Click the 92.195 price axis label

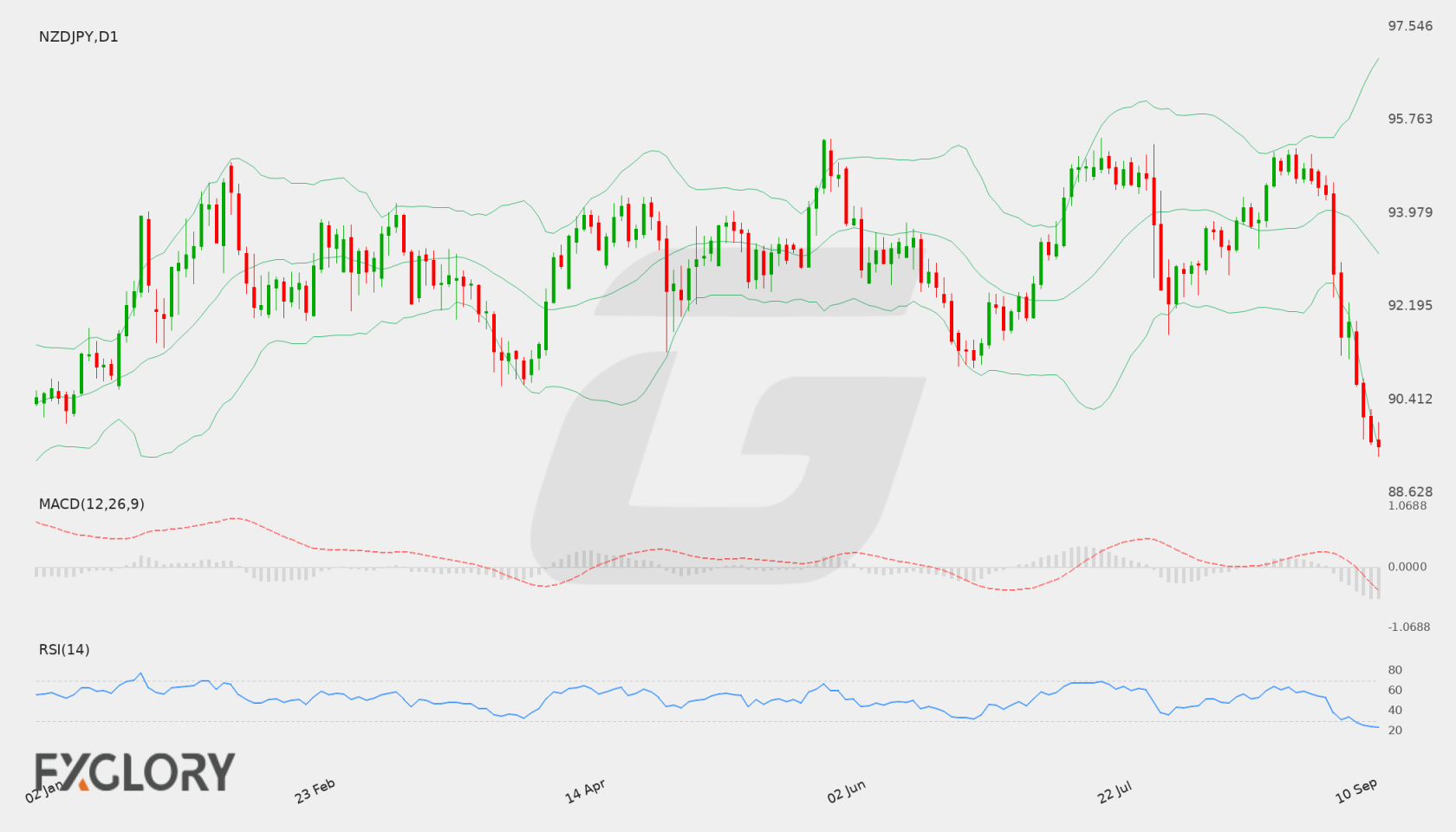pyautogui.click(x=1410, y=305)
